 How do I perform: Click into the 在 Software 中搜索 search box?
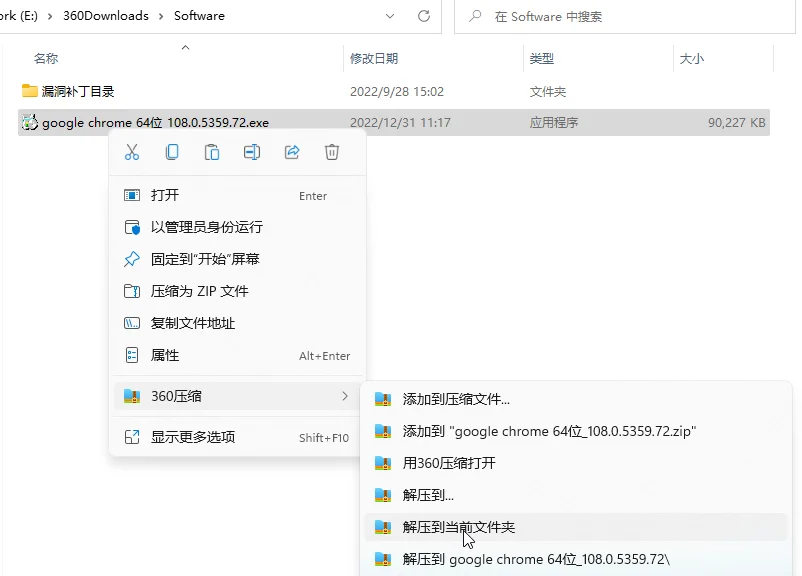(625, 16)
